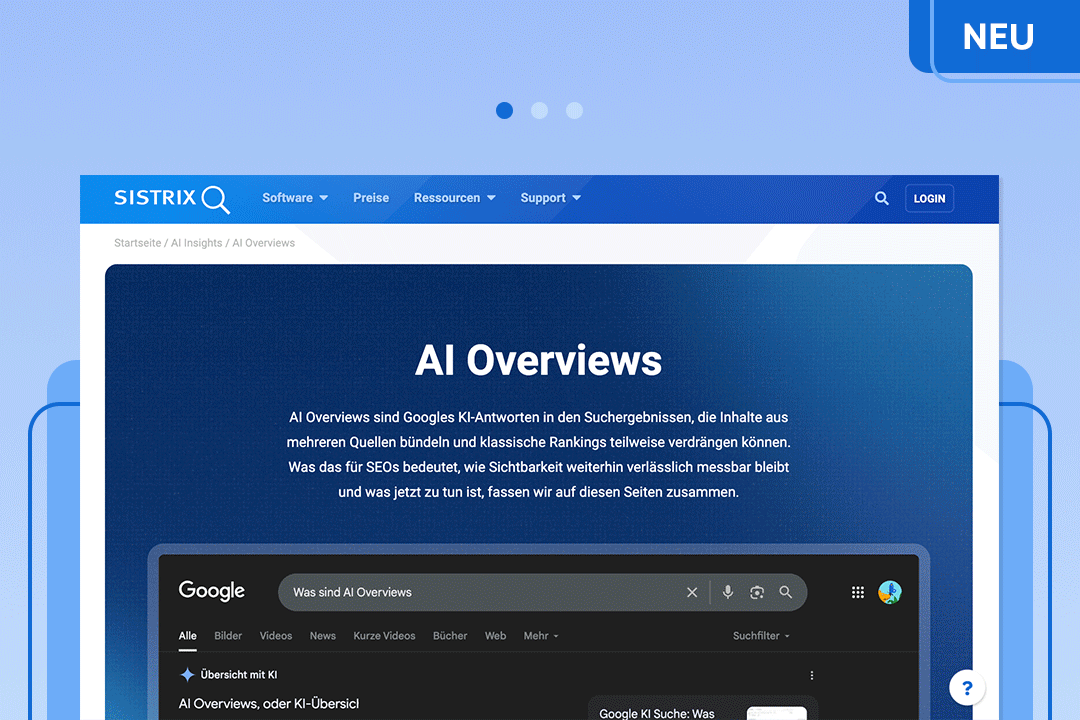Open the Preise page
The width and height of the screenshot is (1080, 720).
[371, 198]
